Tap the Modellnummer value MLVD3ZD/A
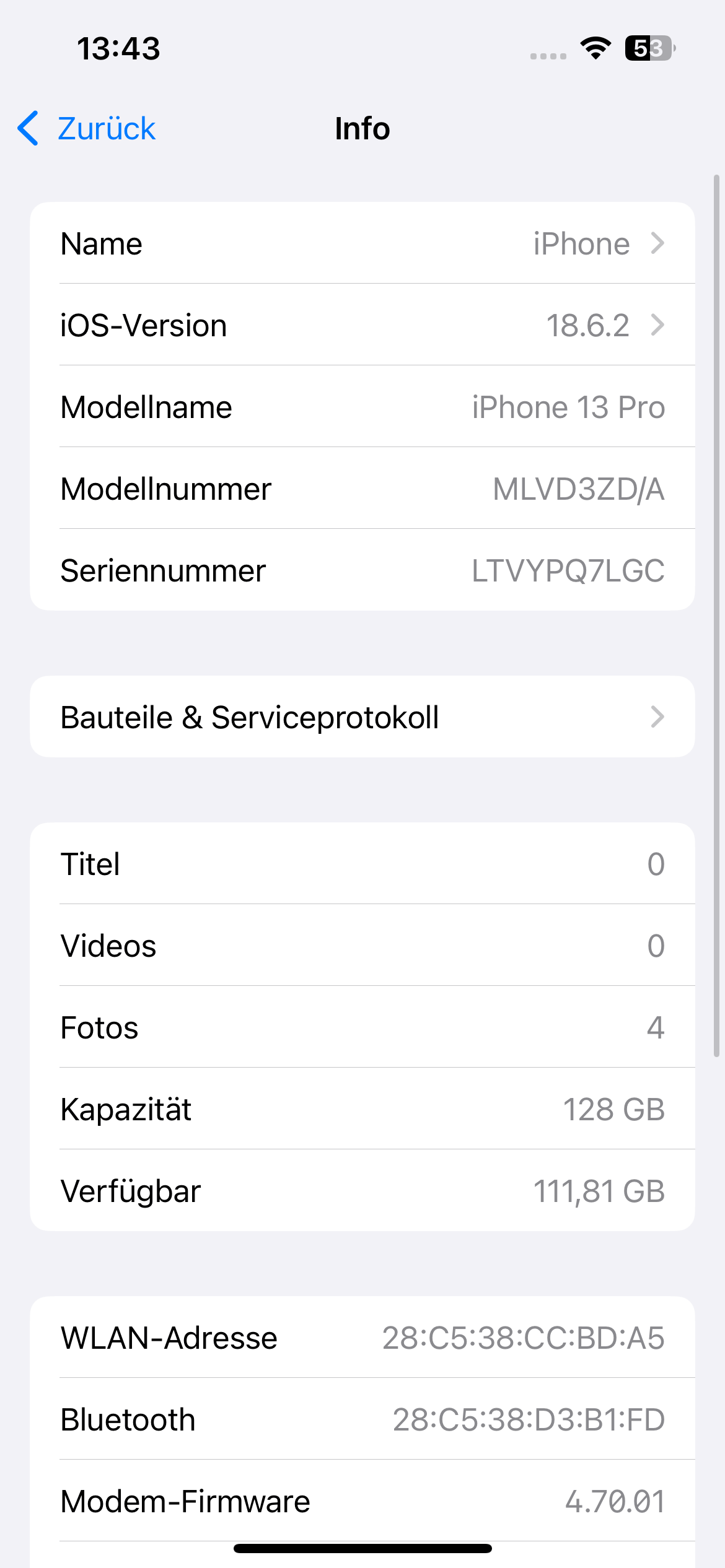This screenshot has width=725, height=1568. (x=578, y=489)
